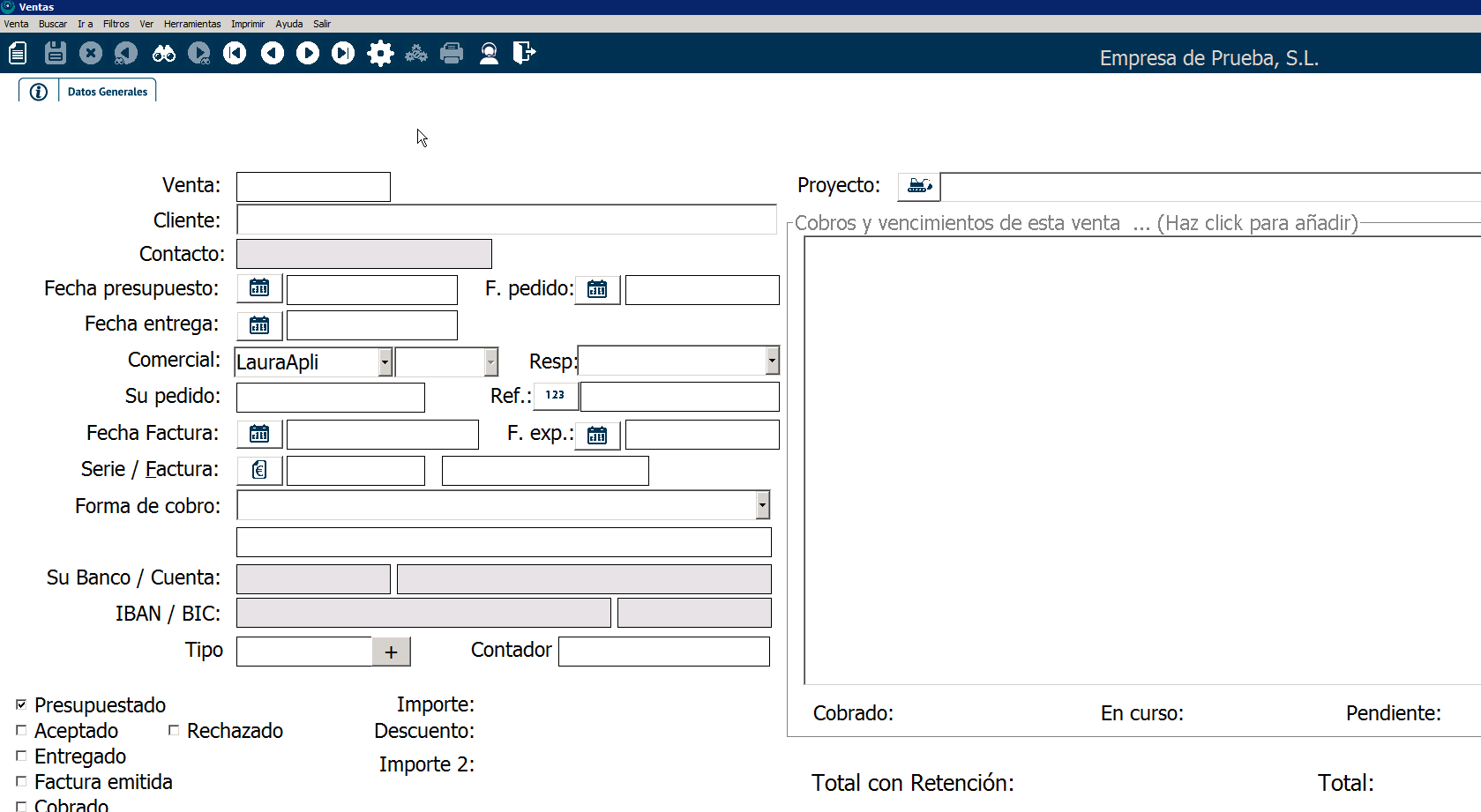Click the new document icon in toolbar
This screenshot has height=812, width=1481.
pyautogui.click(x=18, y=54)
